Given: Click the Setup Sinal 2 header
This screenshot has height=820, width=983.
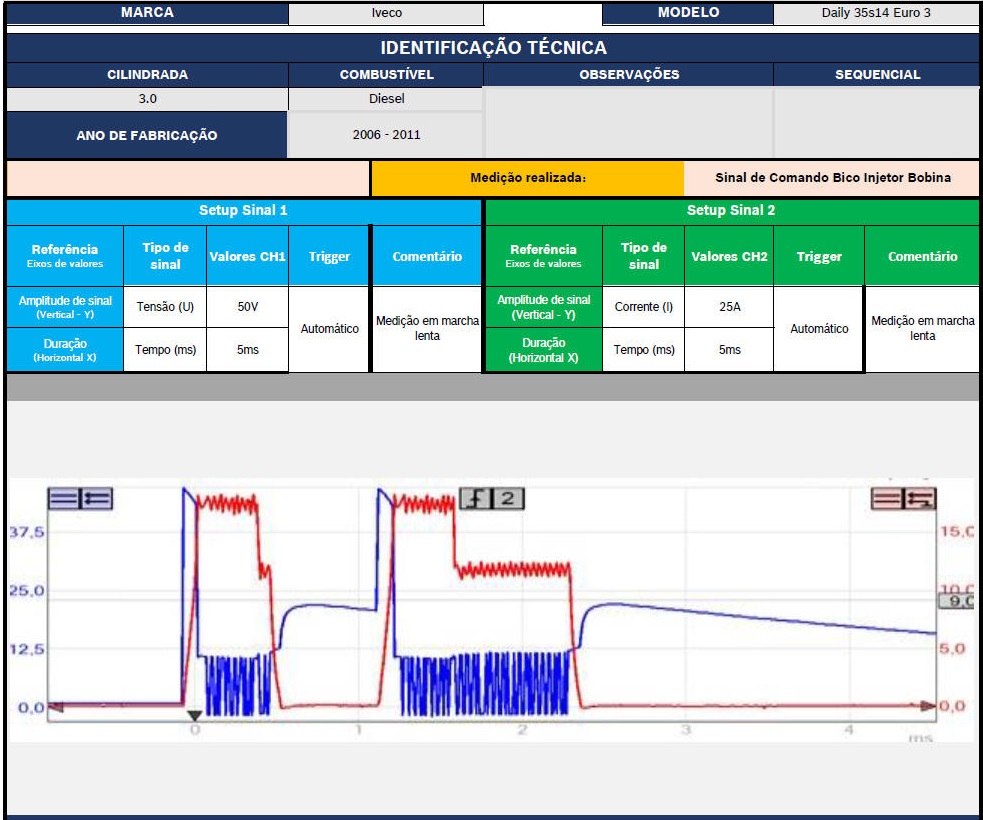Looking at the screenshot, I should (x=730, y=211).
